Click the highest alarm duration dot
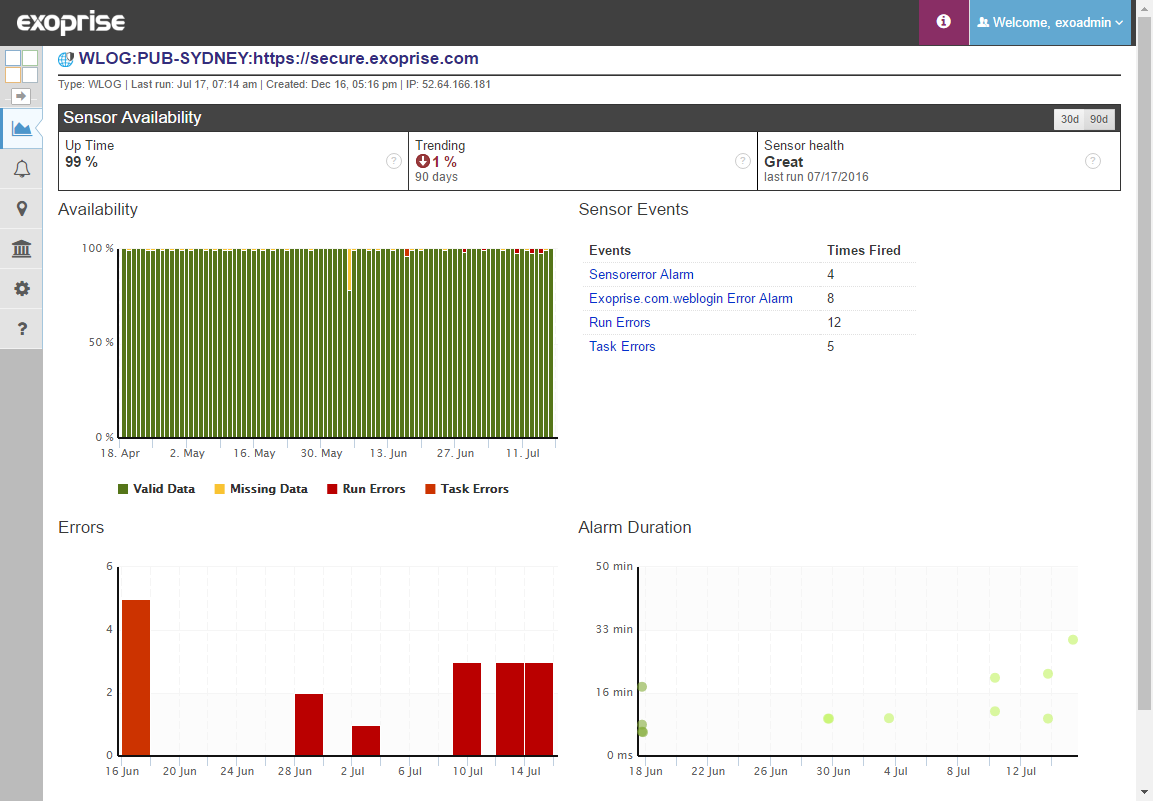1153x801 pixels. click(1073, 640)
